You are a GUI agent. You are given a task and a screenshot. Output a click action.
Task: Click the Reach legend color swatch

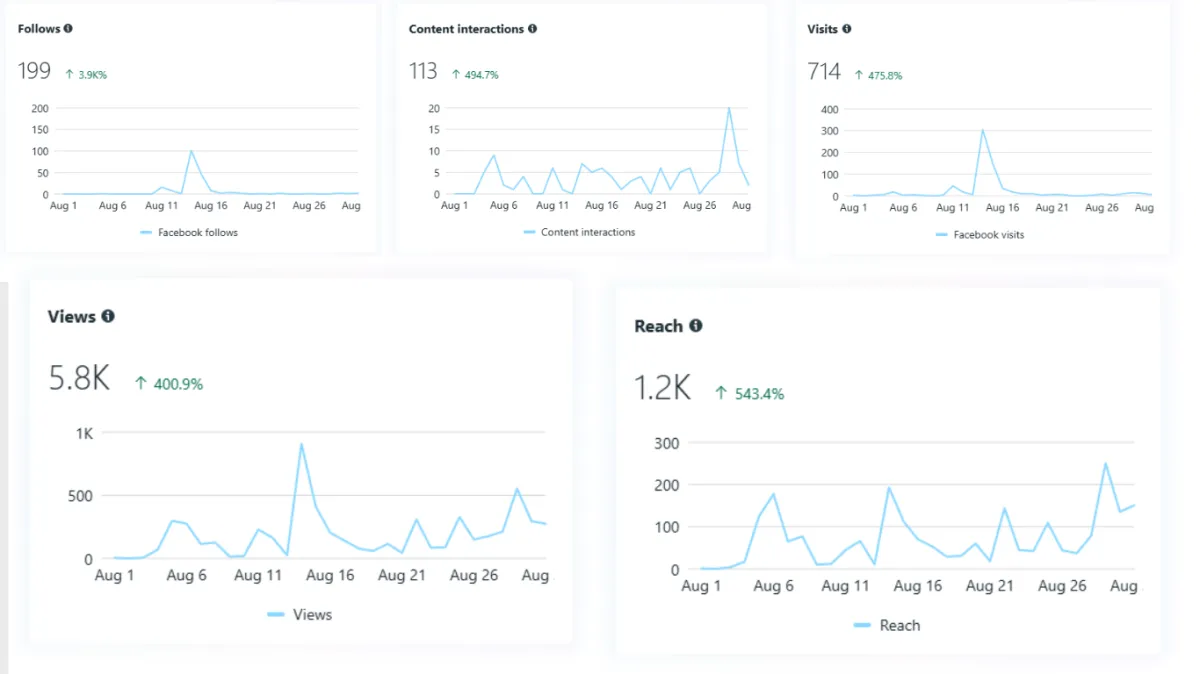tap(862, 626)
